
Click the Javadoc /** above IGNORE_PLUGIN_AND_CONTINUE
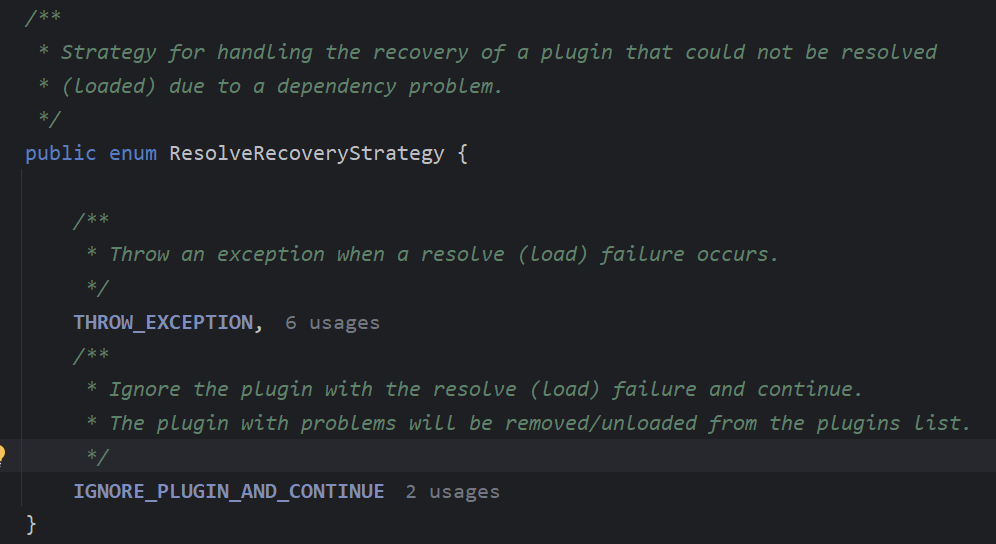click(91, 355)
